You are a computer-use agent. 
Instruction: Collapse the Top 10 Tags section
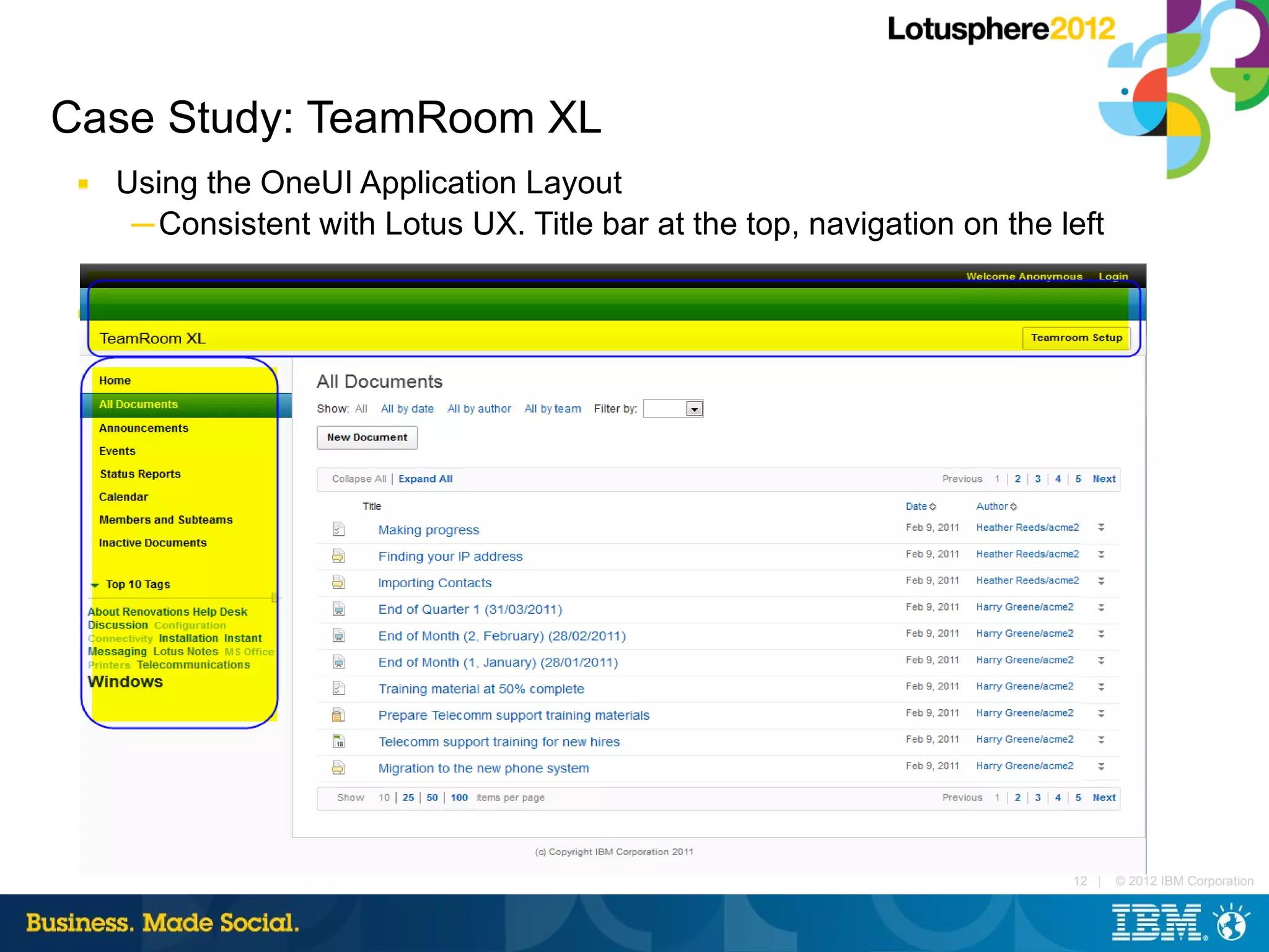[x=95, y=585]
